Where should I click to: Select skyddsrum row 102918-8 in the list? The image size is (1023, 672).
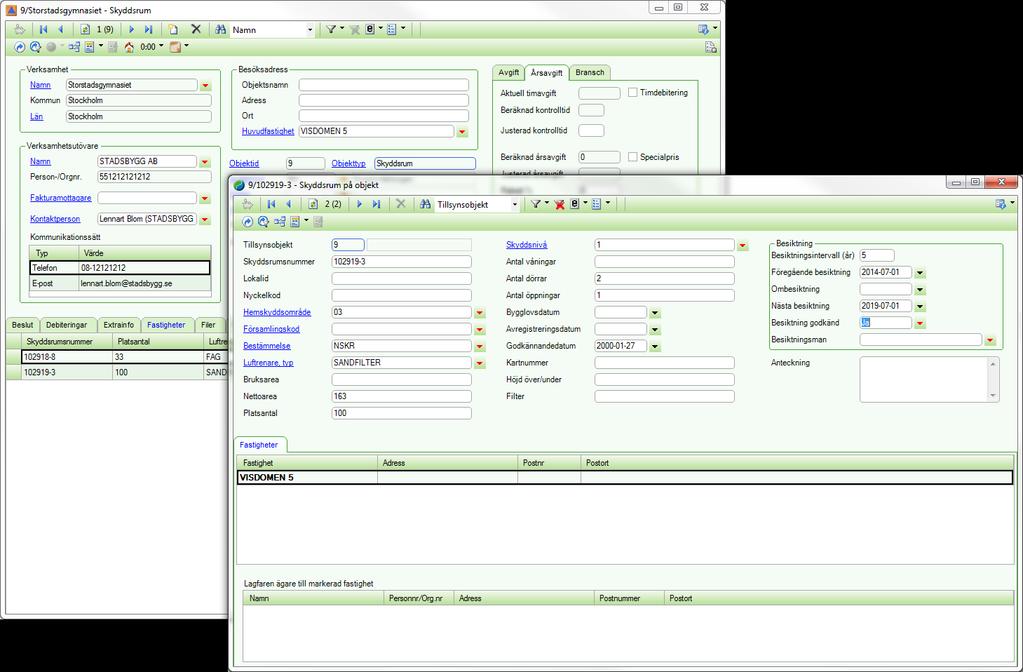click(115, 357)
